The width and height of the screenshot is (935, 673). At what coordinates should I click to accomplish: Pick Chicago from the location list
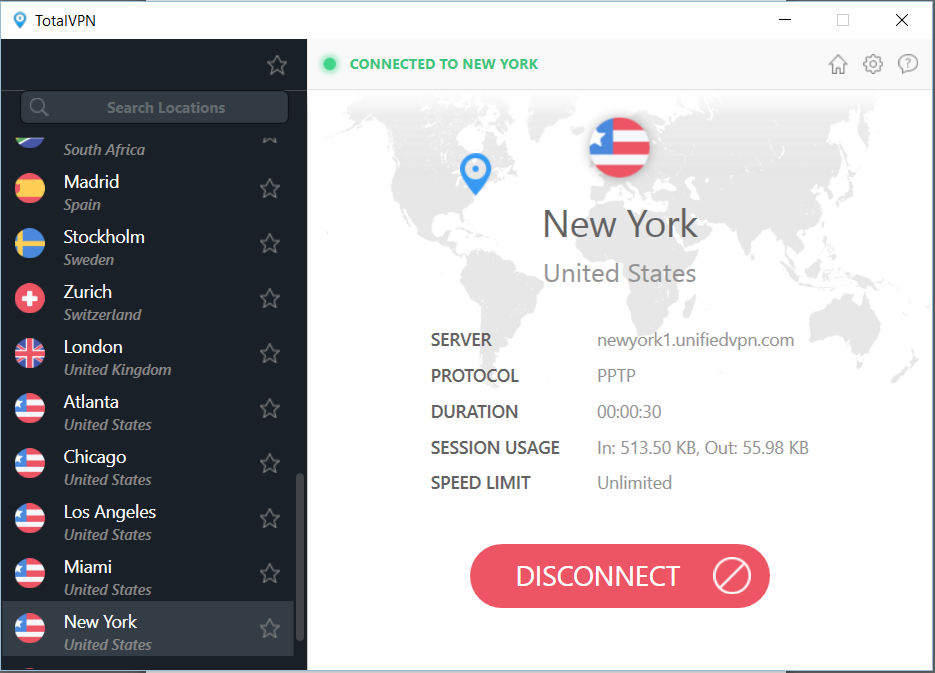tap(148, 464)
